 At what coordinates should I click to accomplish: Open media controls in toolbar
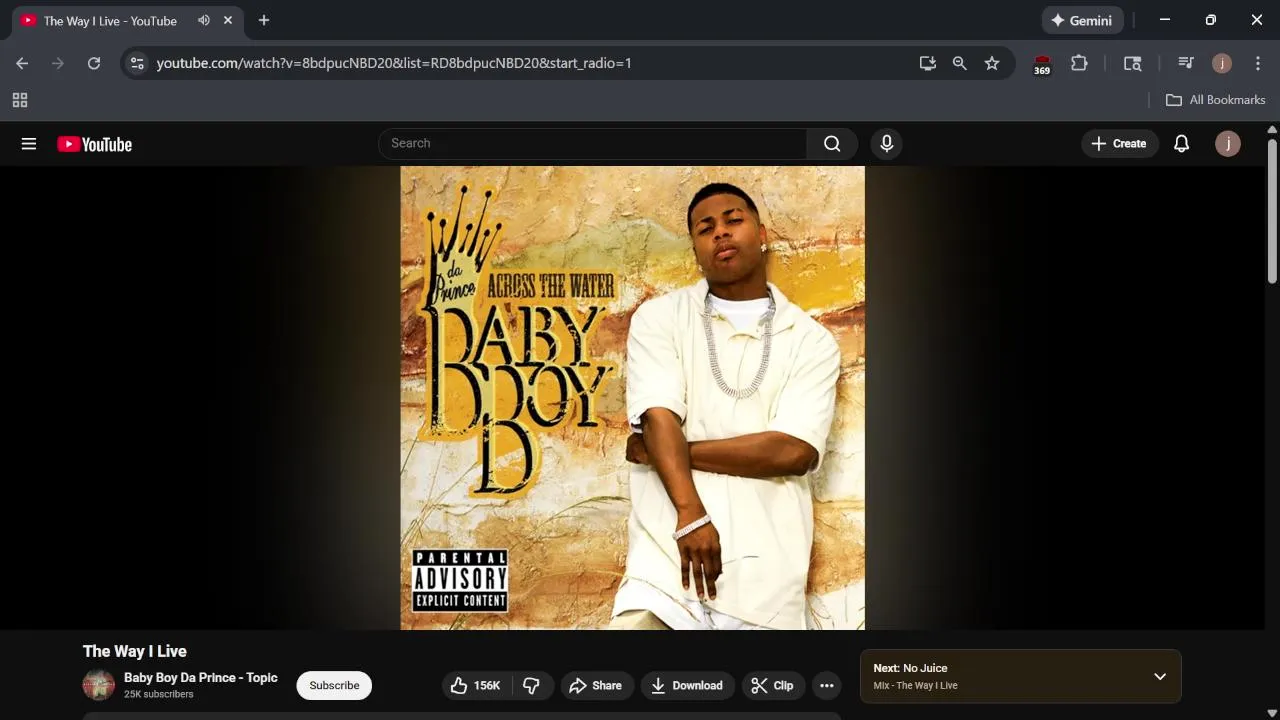[x=1186, y=63]
